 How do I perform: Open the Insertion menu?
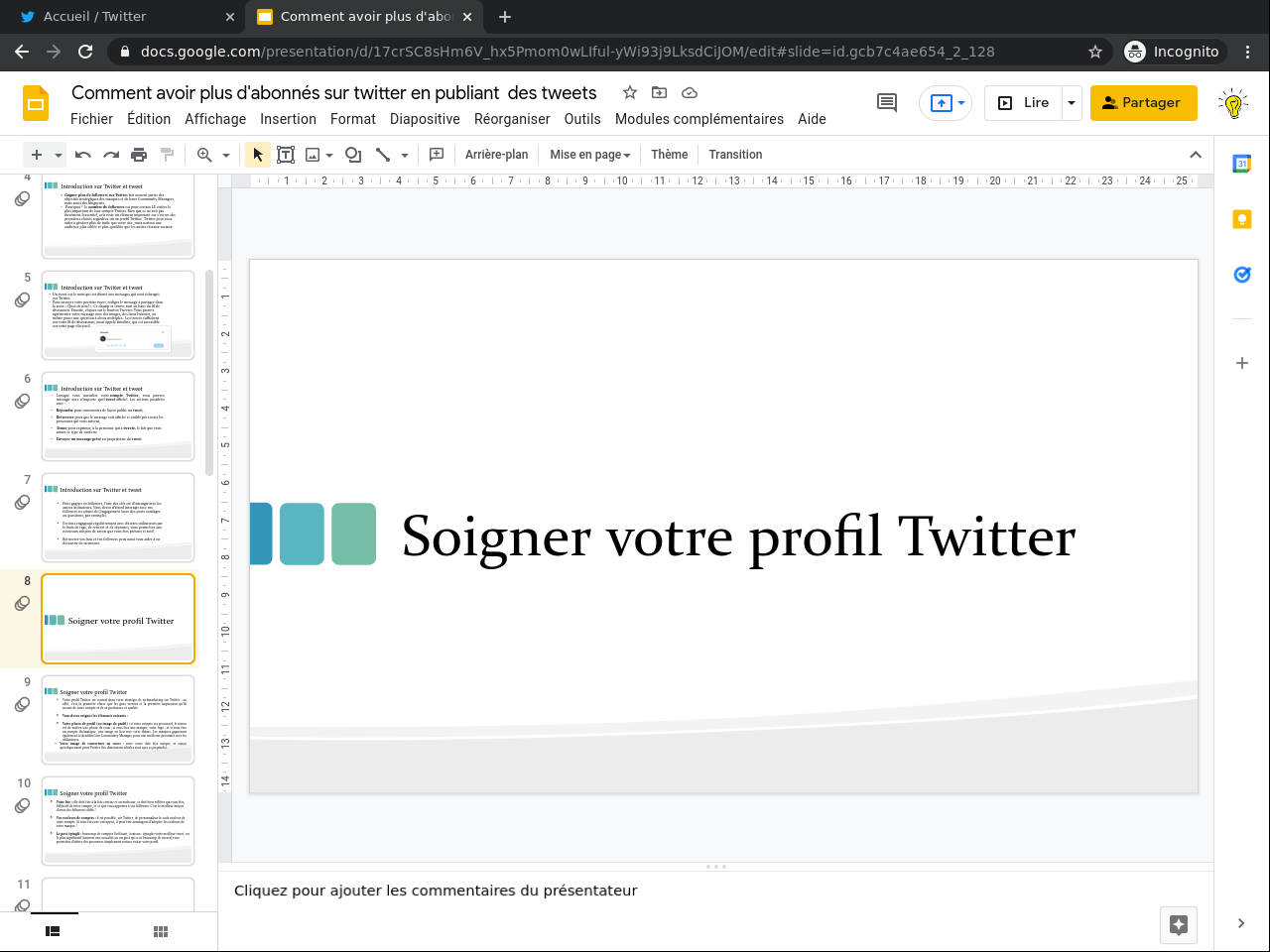click(x=289, y=119)
